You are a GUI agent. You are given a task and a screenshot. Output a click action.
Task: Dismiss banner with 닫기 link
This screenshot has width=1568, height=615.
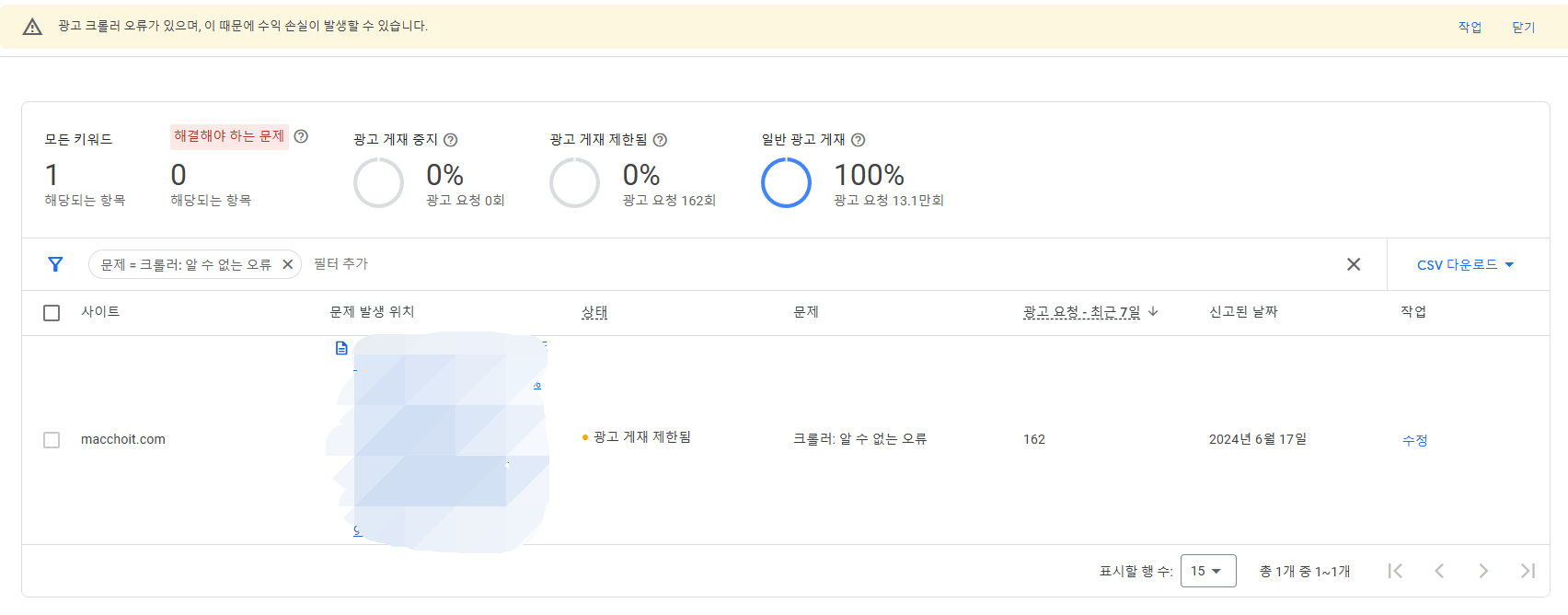point(1524,27)
